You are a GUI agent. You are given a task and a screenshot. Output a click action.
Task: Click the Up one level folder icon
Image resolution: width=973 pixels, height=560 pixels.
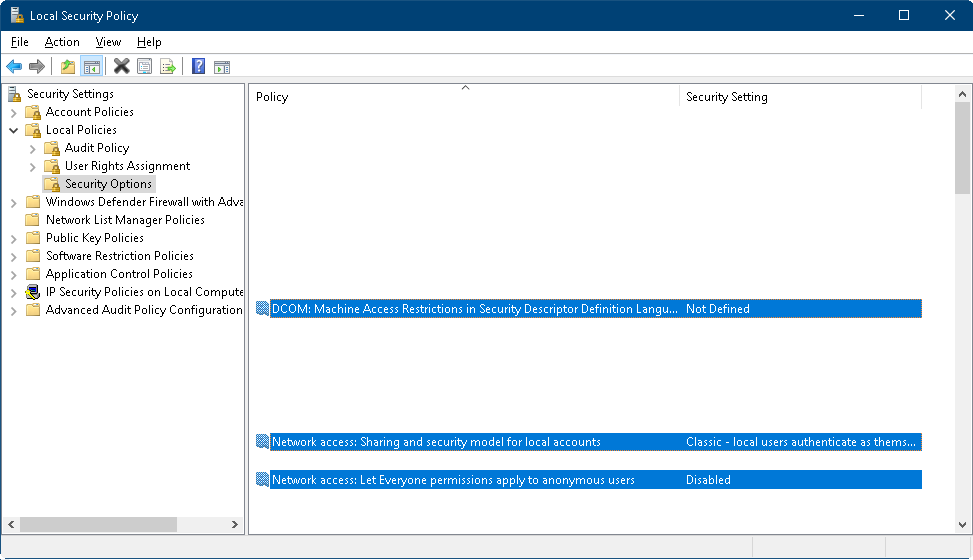click(x=68, y=67)
